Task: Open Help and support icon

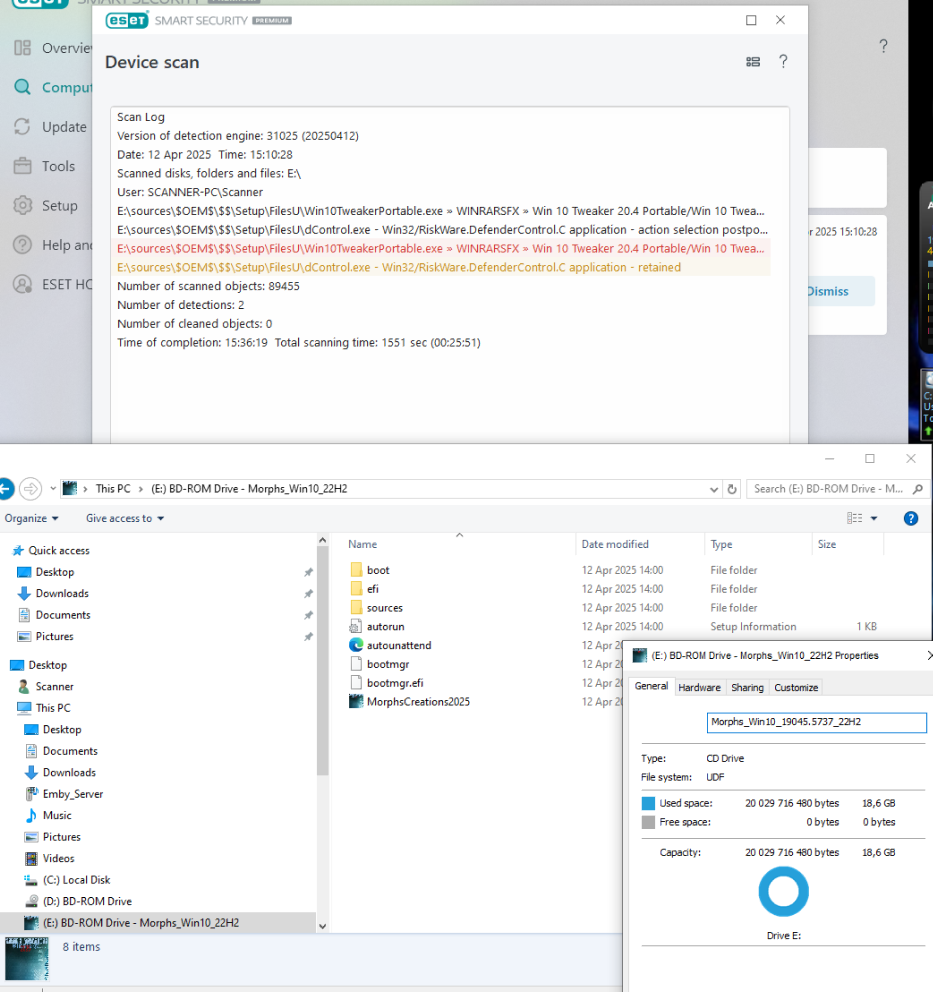Action: [23, 245]
